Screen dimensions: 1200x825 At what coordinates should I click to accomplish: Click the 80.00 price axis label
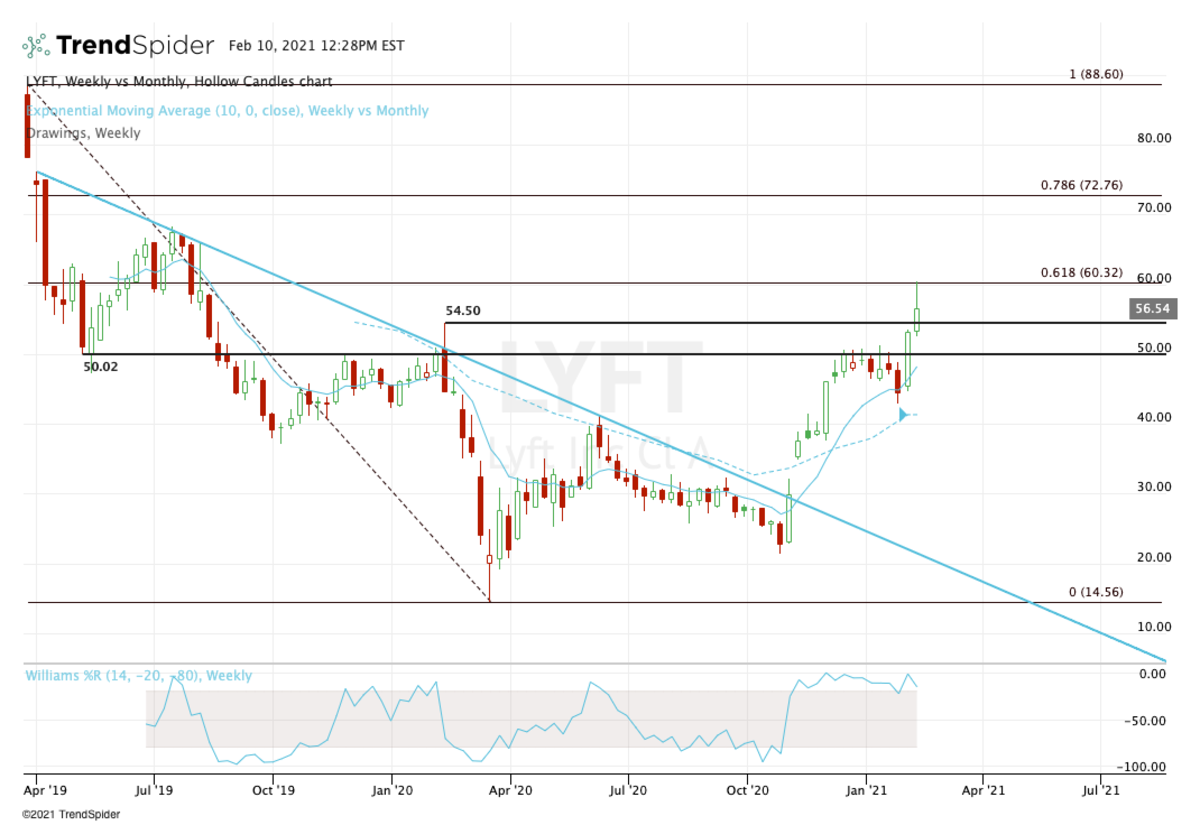pos(1154,138)
